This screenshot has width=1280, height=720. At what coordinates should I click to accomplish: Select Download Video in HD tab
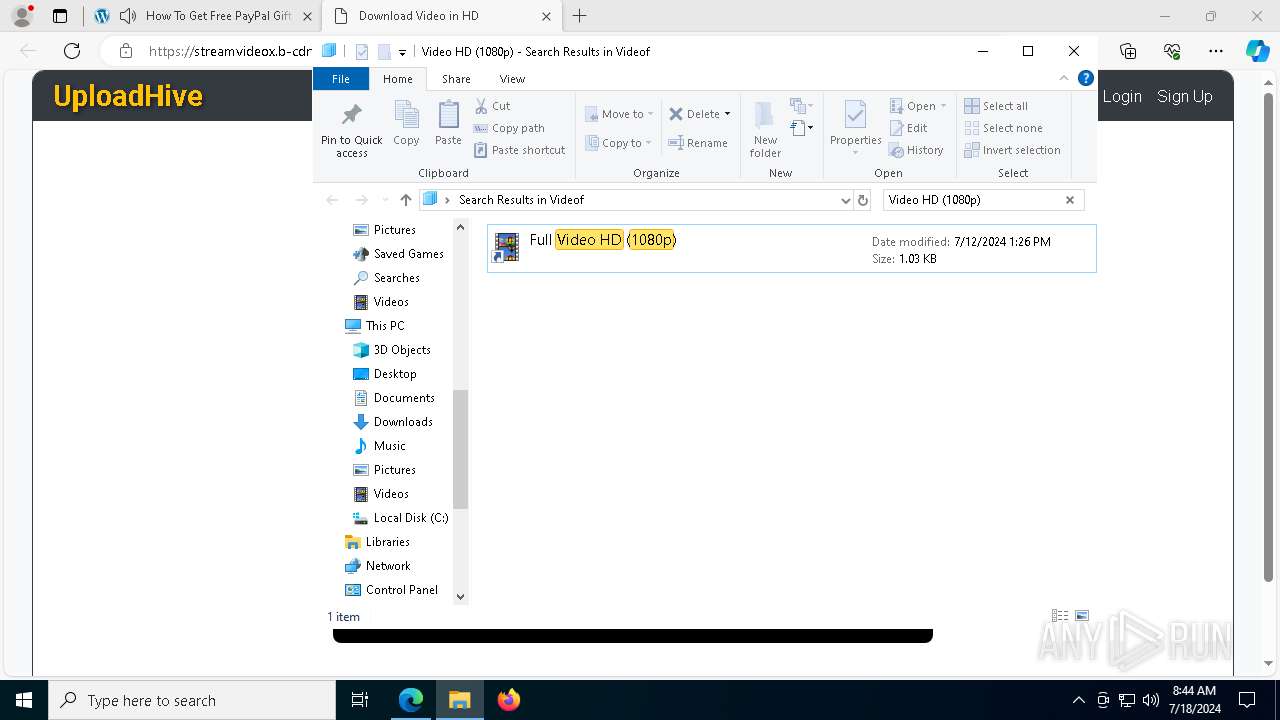pos(440,16)
